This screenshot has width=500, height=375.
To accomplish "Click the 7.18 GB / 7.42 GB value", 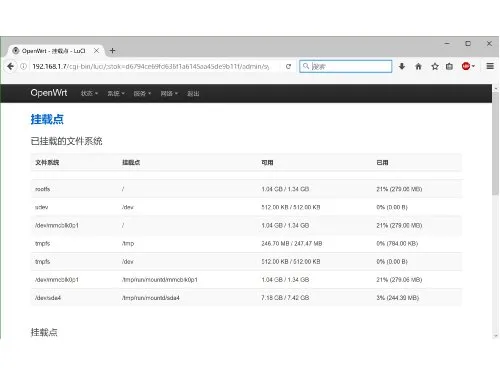I will [285, 298].
